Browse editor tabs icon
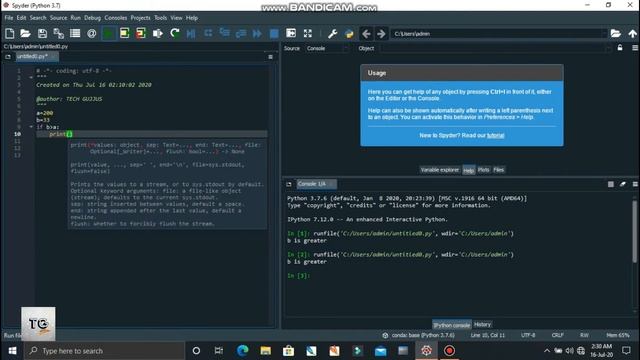Image resolution: width=640 pixels, height=360 pixels. pos(8,57)
